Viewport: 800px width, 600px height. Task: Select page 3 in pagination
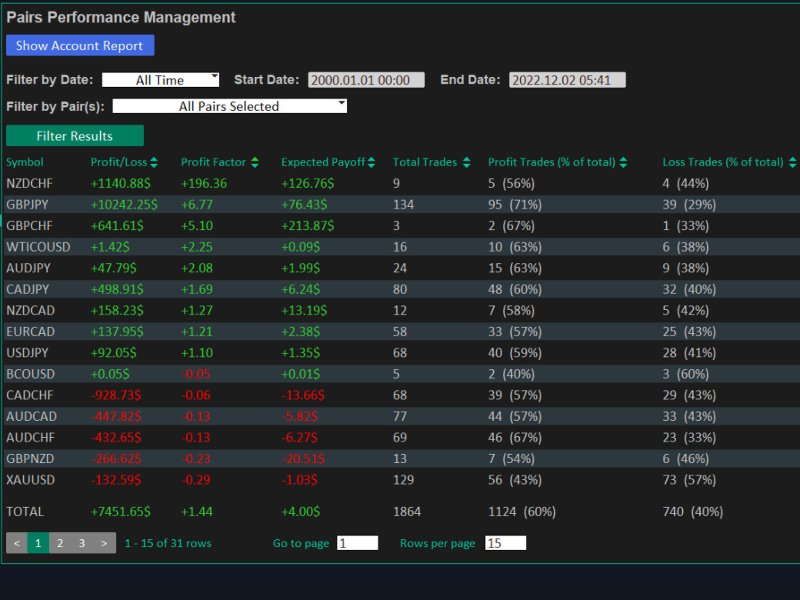tap(82, 543)
